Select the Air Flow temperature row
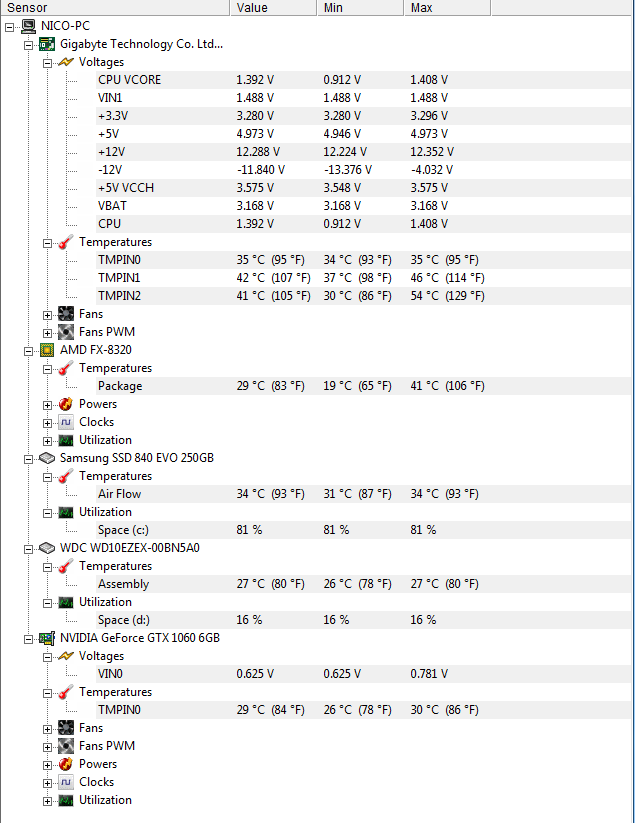Image resolution: width=635 pixels, height=823 pixels. (x=363, y=494)
